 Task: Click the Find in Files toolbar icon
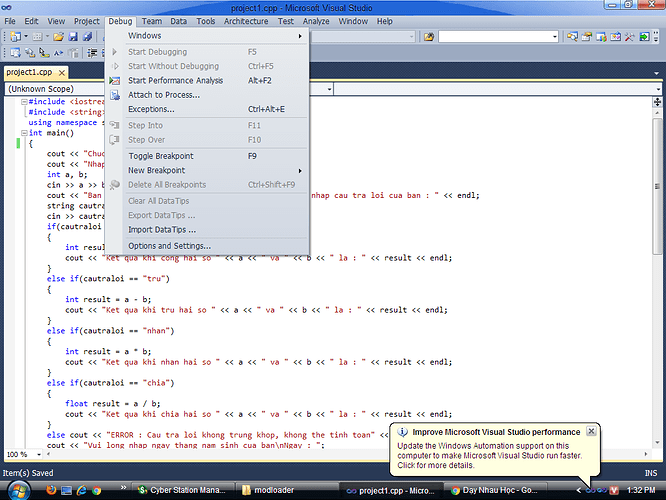tap(429, 37)
